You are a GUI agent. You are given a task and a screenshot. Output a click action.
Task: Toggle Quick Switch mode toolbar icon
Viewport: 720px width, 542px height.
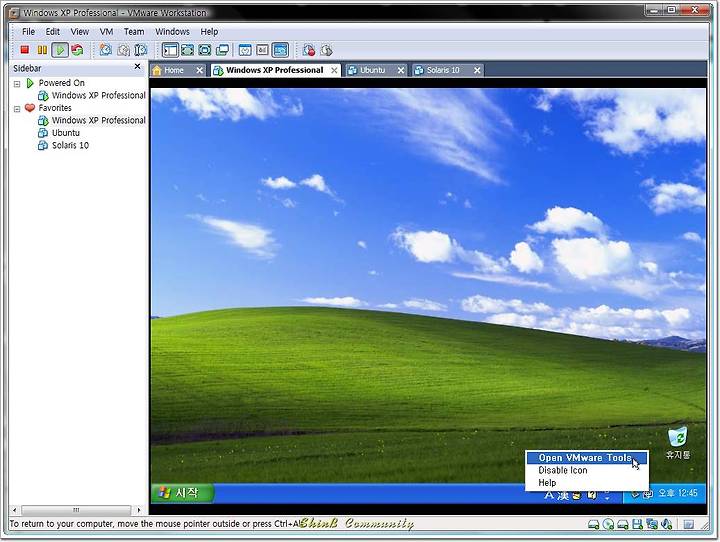click(x=187, y=50)
